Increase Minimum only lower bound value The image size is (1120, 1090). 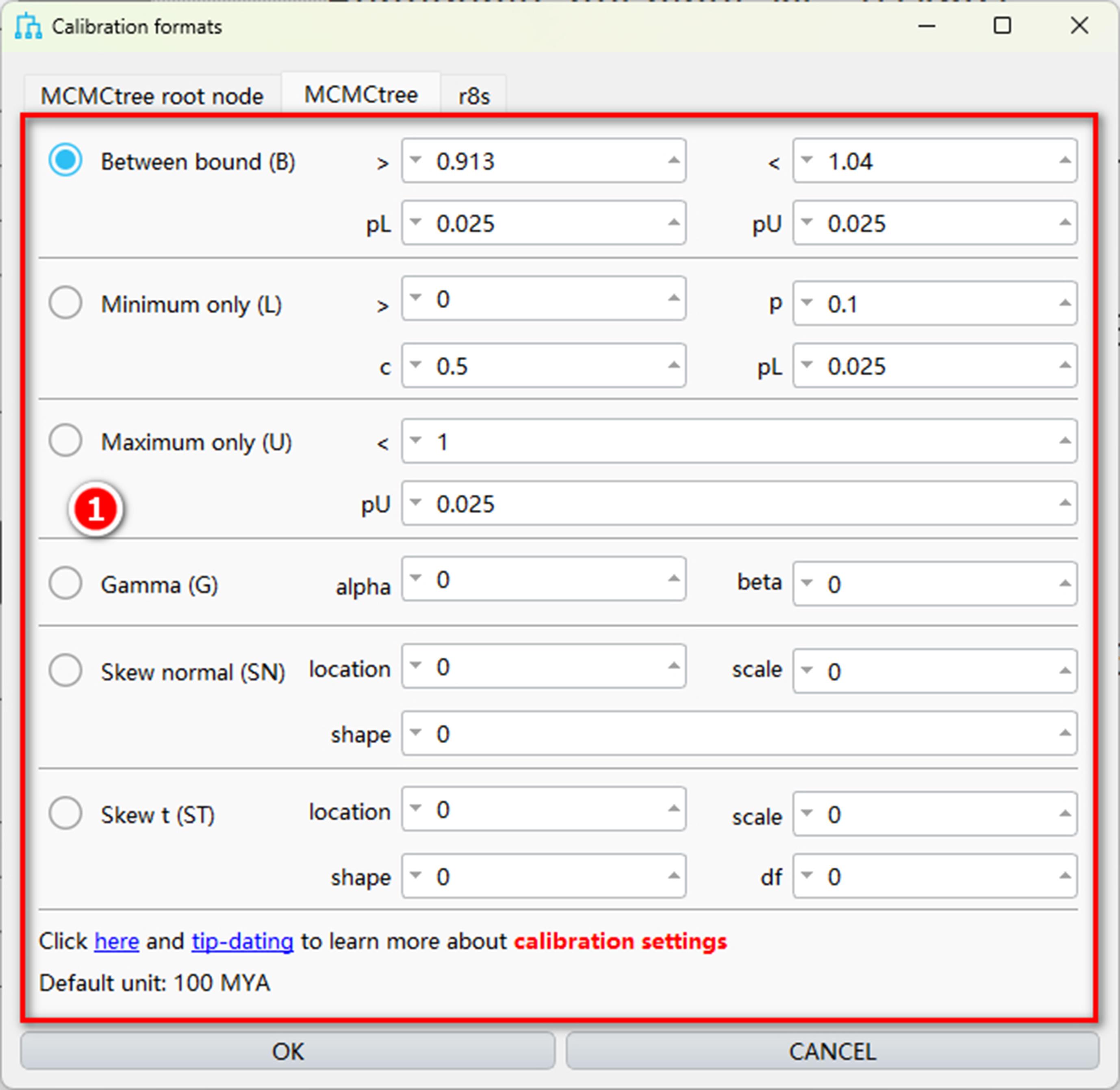[x=674, y=298]
